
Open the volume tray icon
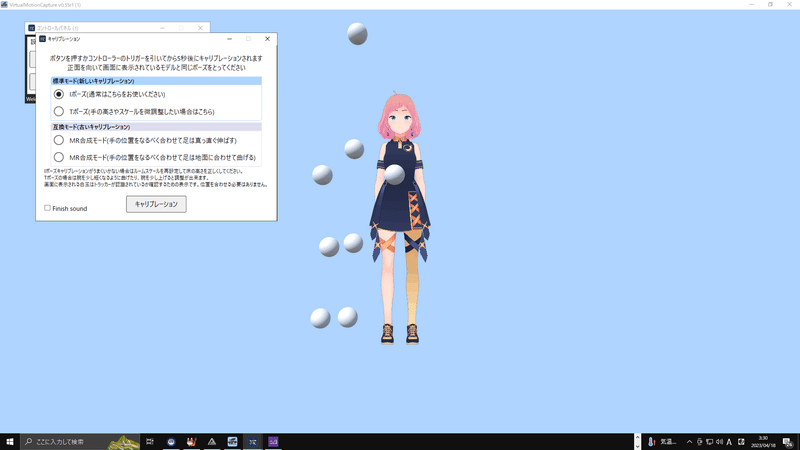pos(719,442)
